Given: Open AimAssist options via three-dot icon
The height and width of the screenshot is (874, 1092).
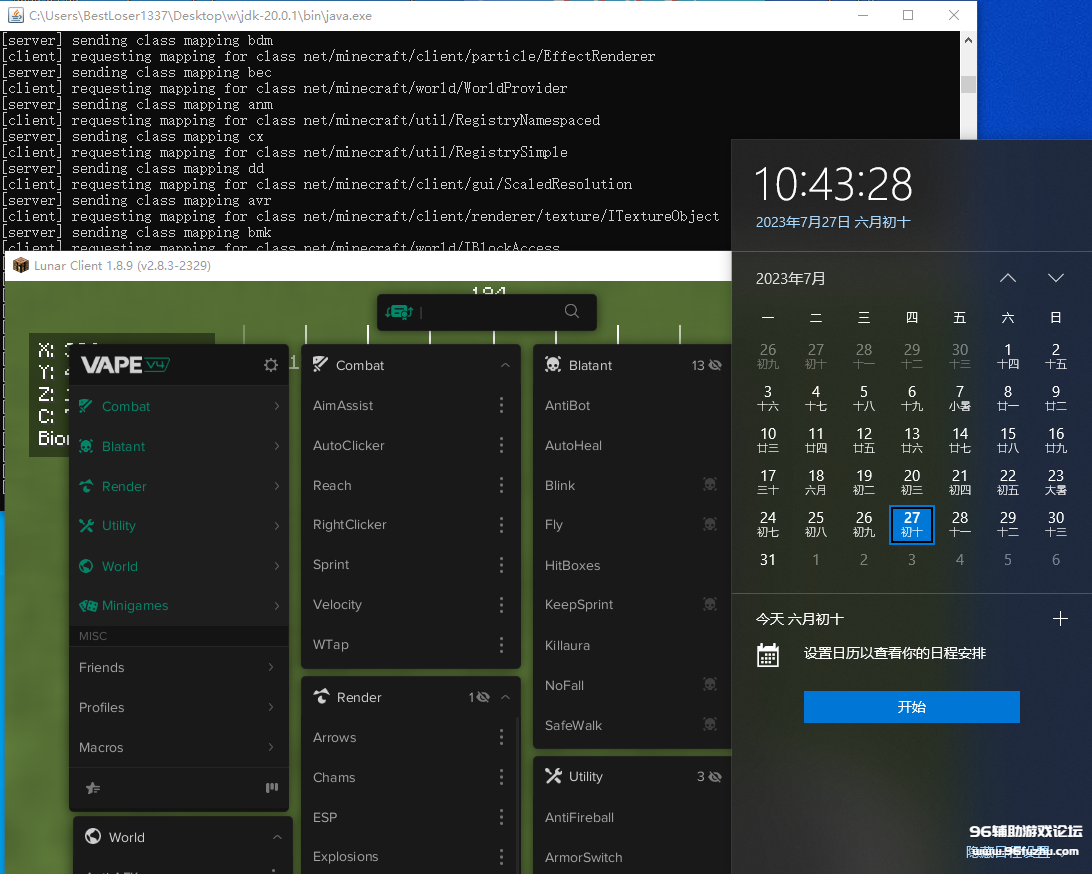Looking at the screenshot, I should click(501, 406).
